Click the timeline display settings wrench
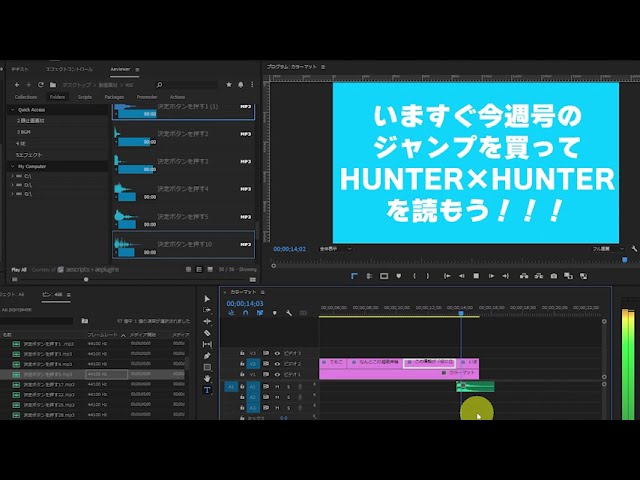Screen dimensions: 640x480 (x=289, y=313)
